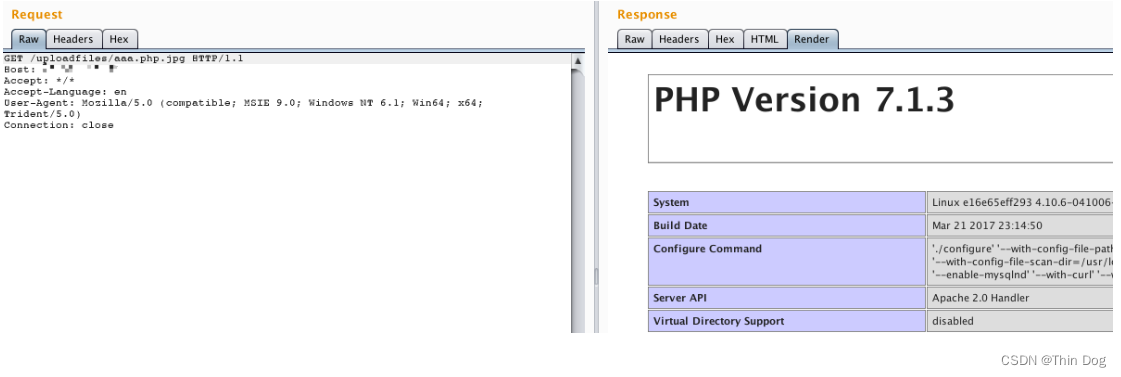Click the System row label
Screen dimensions: 1121x377
786,202
